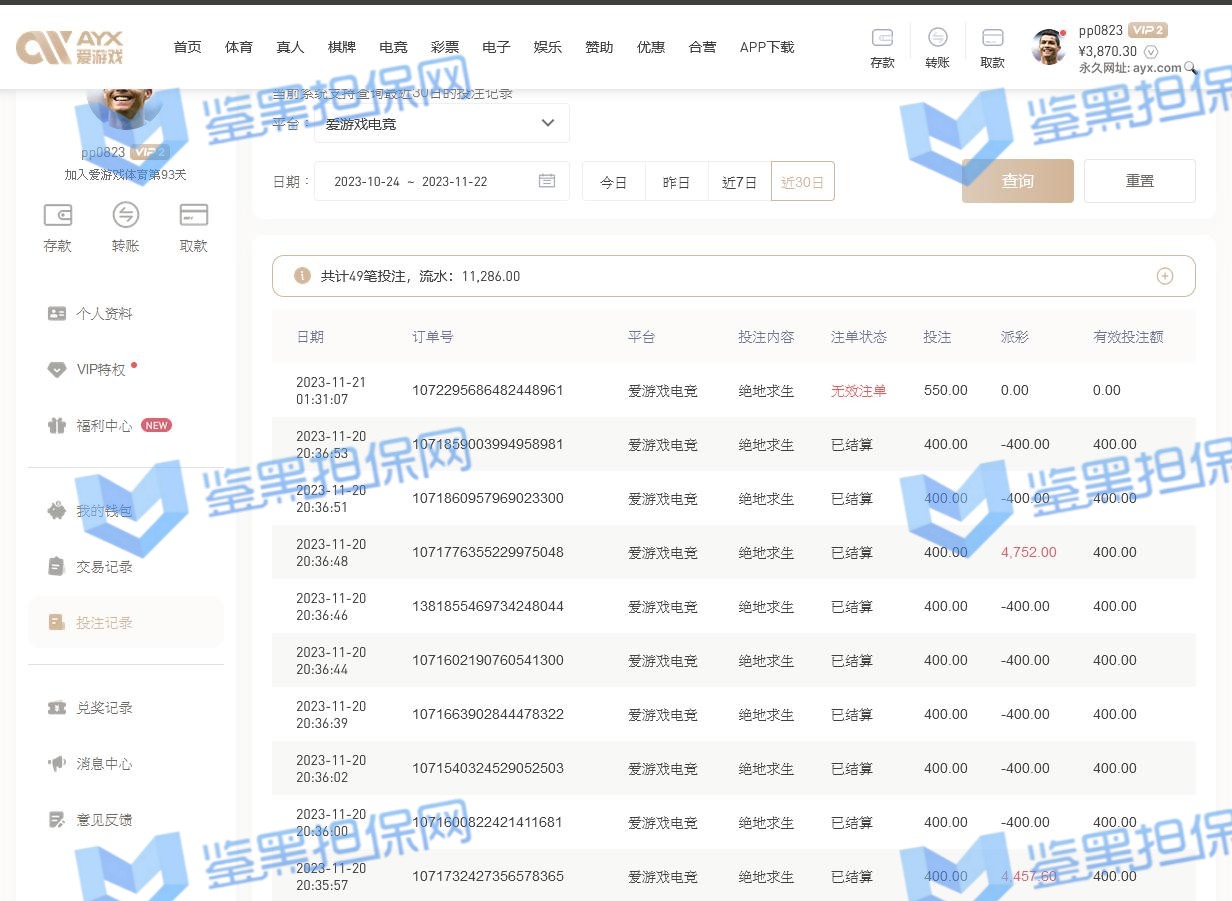Viewport: 1232px width, 901px height.
Task: Click the deposit wallet icon in header
Action: (882, 38)
